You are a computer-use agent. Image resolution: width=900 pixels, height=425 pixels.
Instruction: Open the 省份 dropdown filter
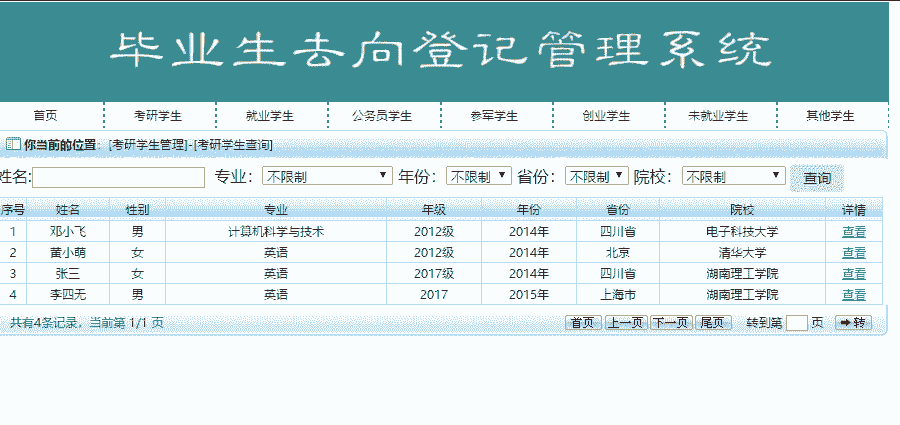click(597, 176)
